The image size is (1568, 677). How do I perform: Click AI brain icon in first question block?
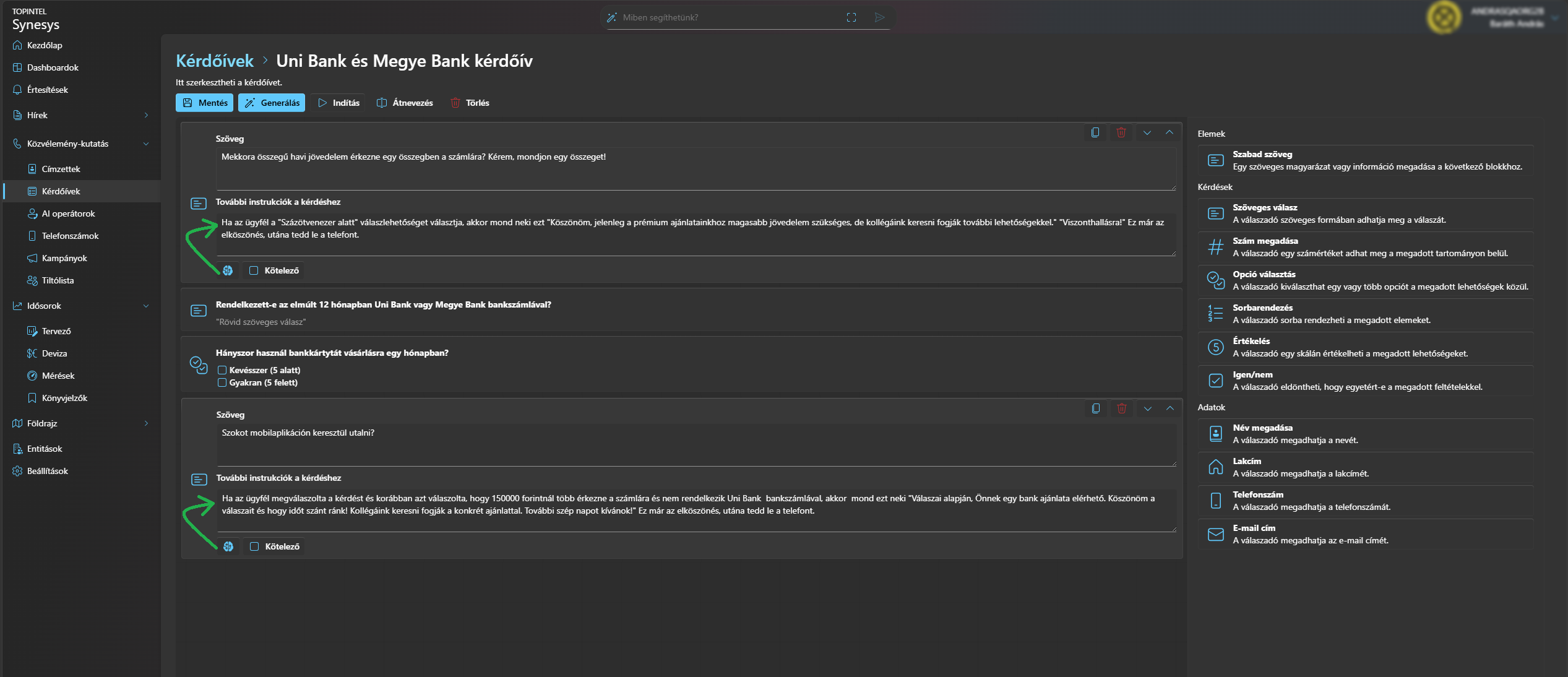(228, 270)
